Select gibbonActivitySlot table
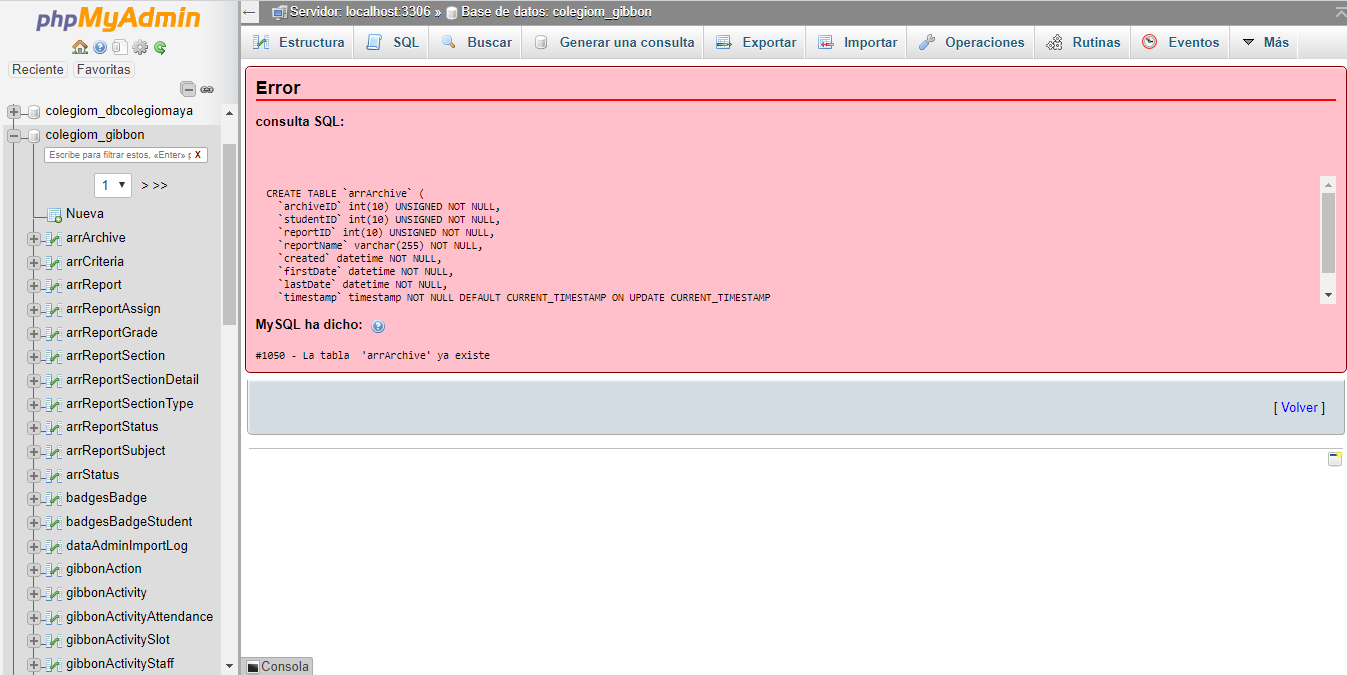 pos(118,640)
